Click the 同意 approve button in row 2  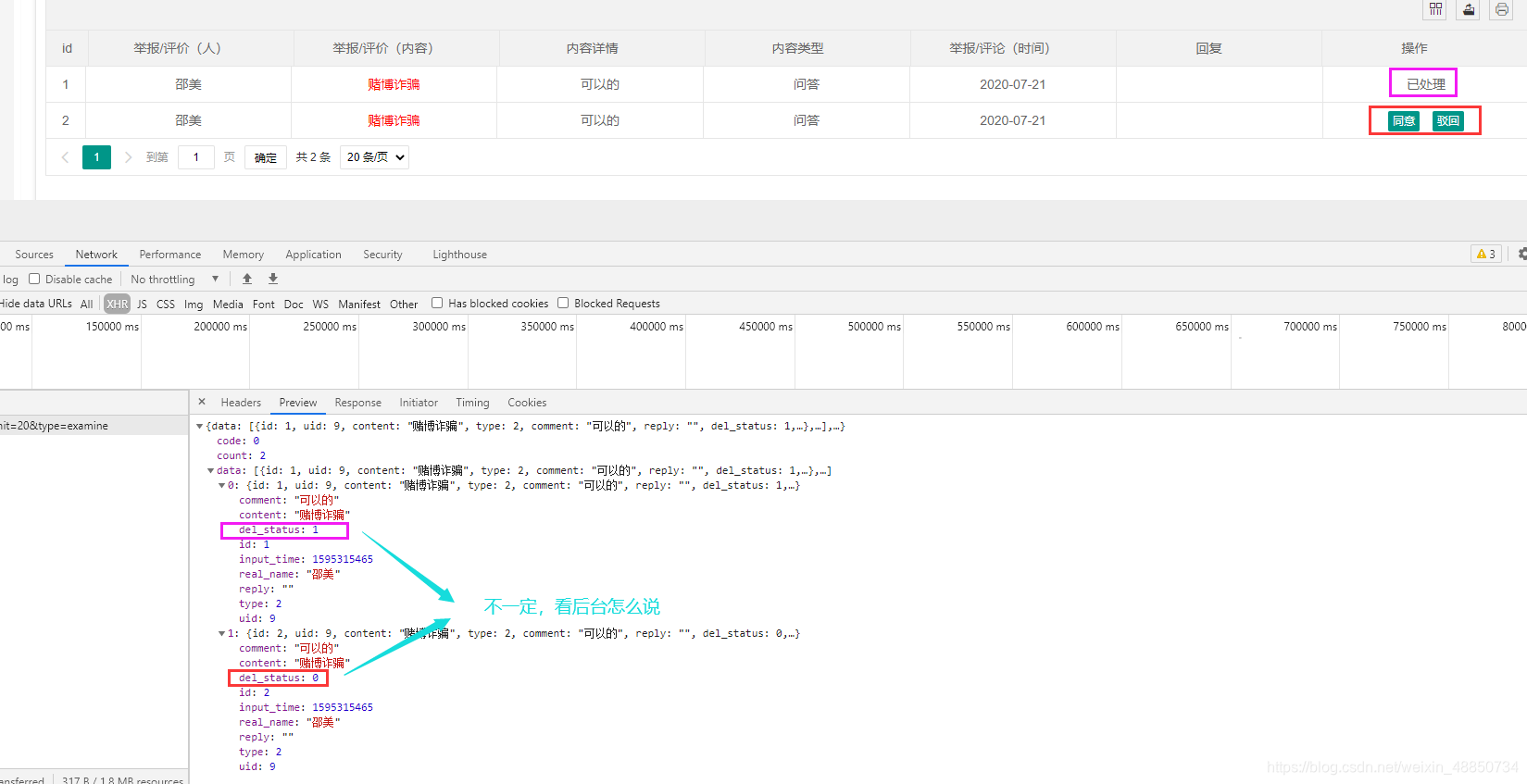pos(1404,121)
